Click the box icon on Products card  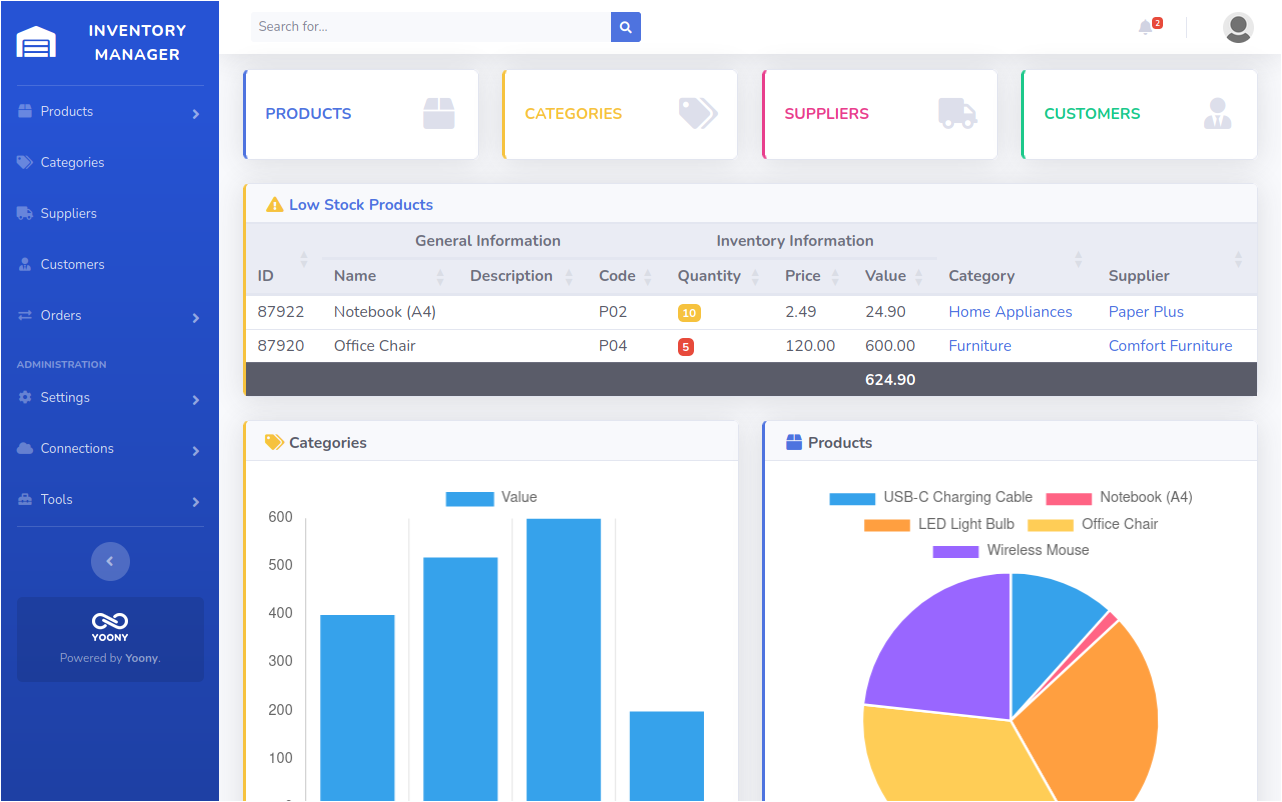click(439, 113)
